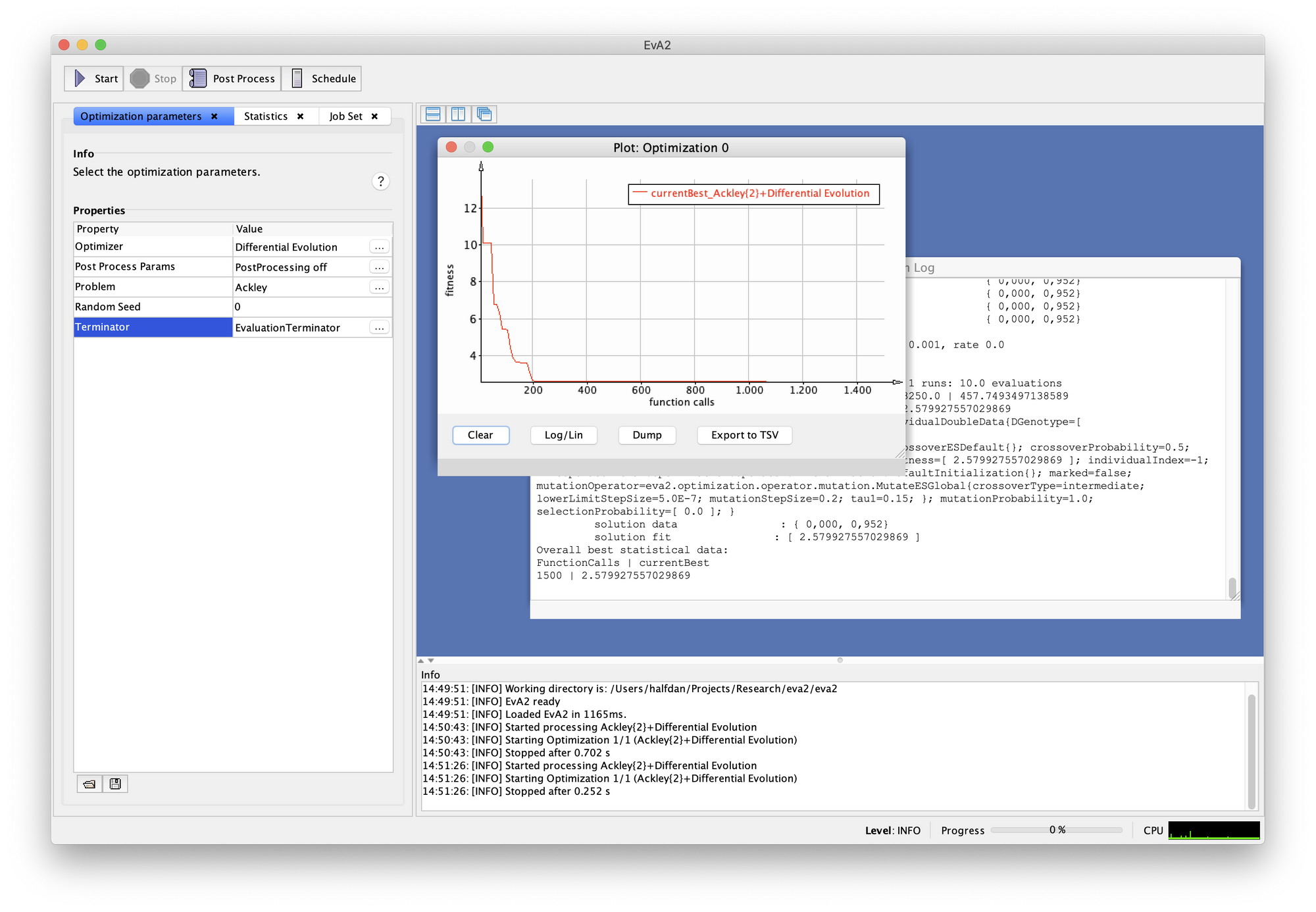This screenshot has height=912, width=1316.
Task: Open the Post Process toolbar button
Action: 232,78
